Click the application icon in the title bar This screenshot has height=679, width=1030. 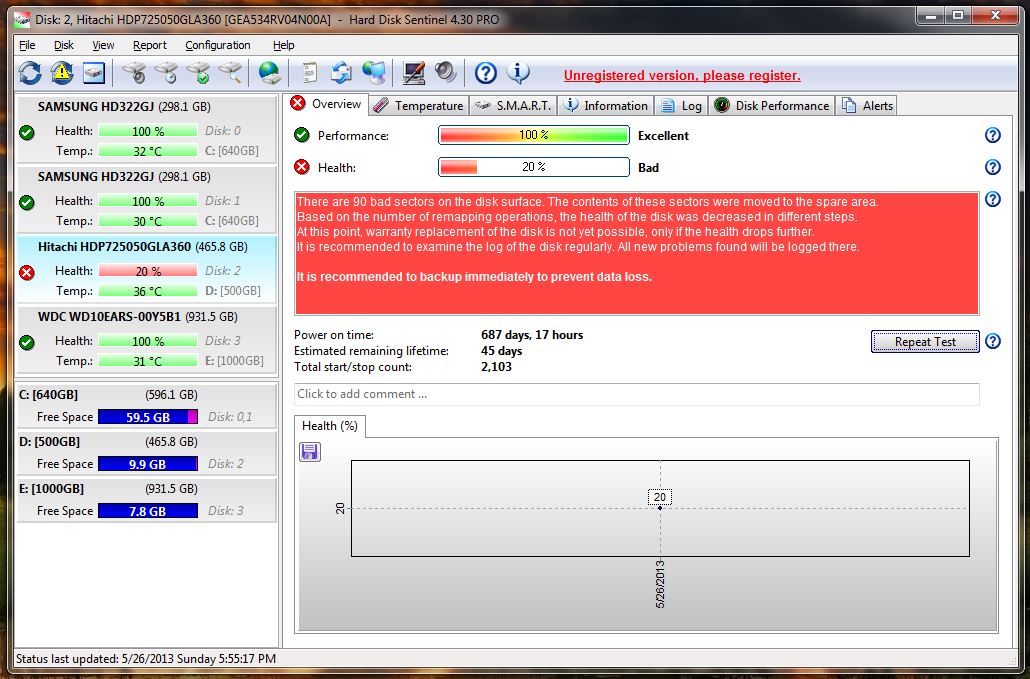(x=23, y=20)
